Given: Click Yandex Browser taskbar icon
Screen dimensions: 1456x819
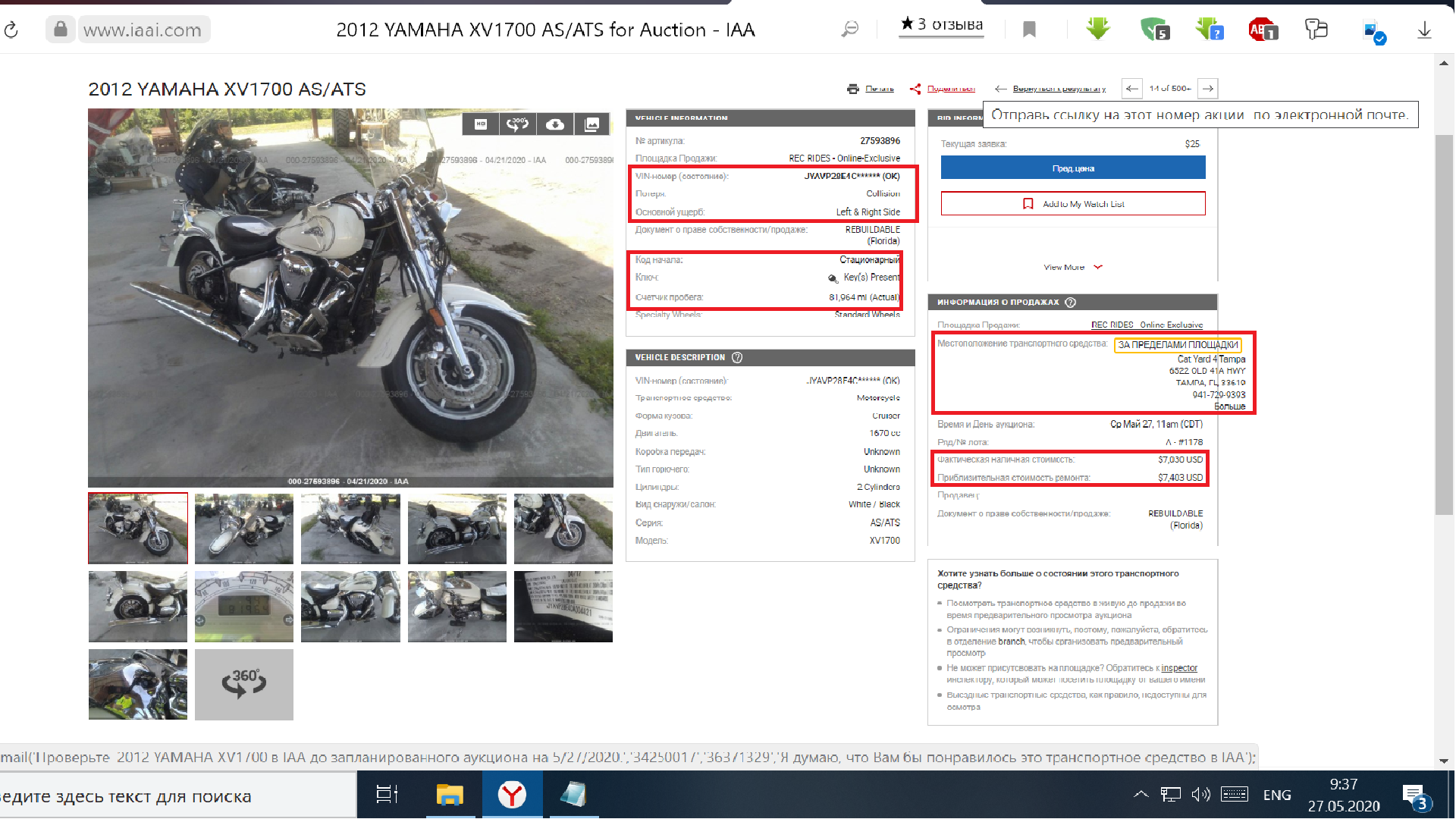Looking at the screenshot, I should pyautogui.click(x=512, y=795).
